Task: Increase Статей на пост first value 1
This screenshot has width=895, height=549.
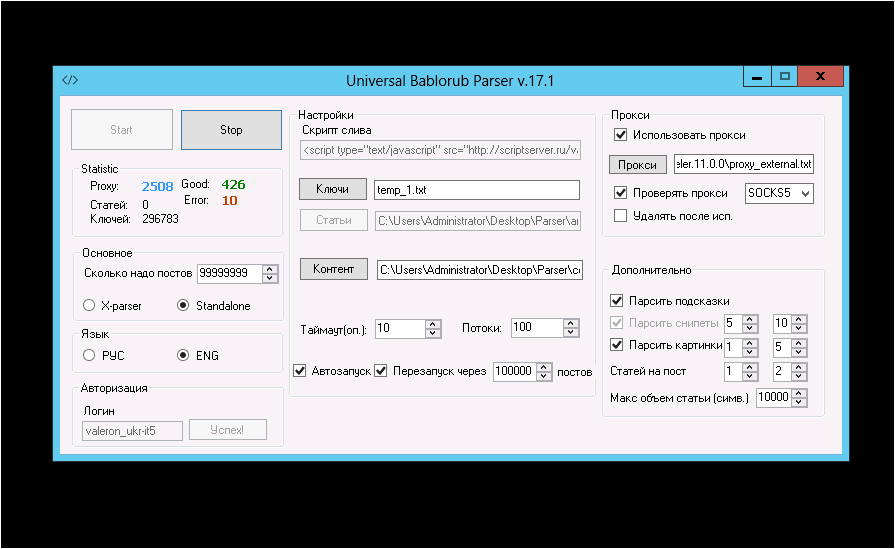Action: [750, 367]
